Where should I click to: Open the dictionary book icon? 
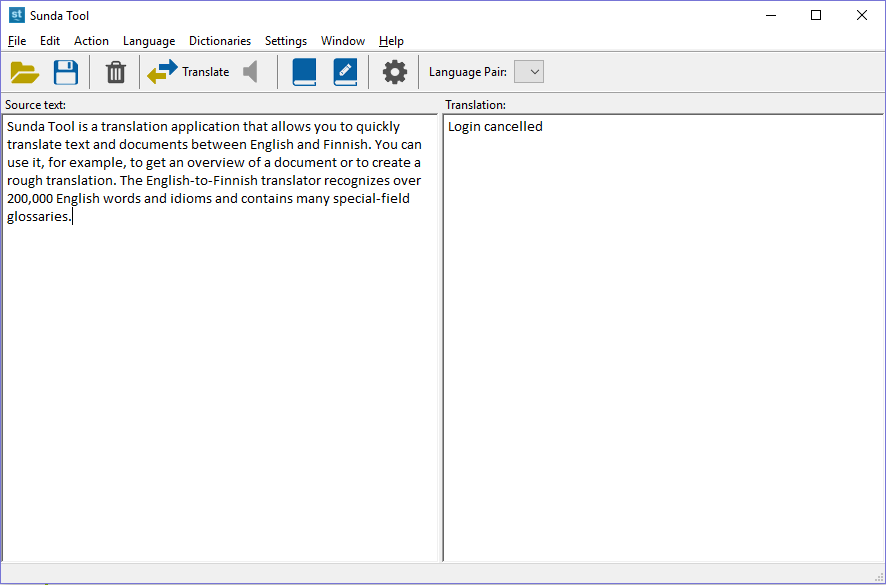coord(304,71)
